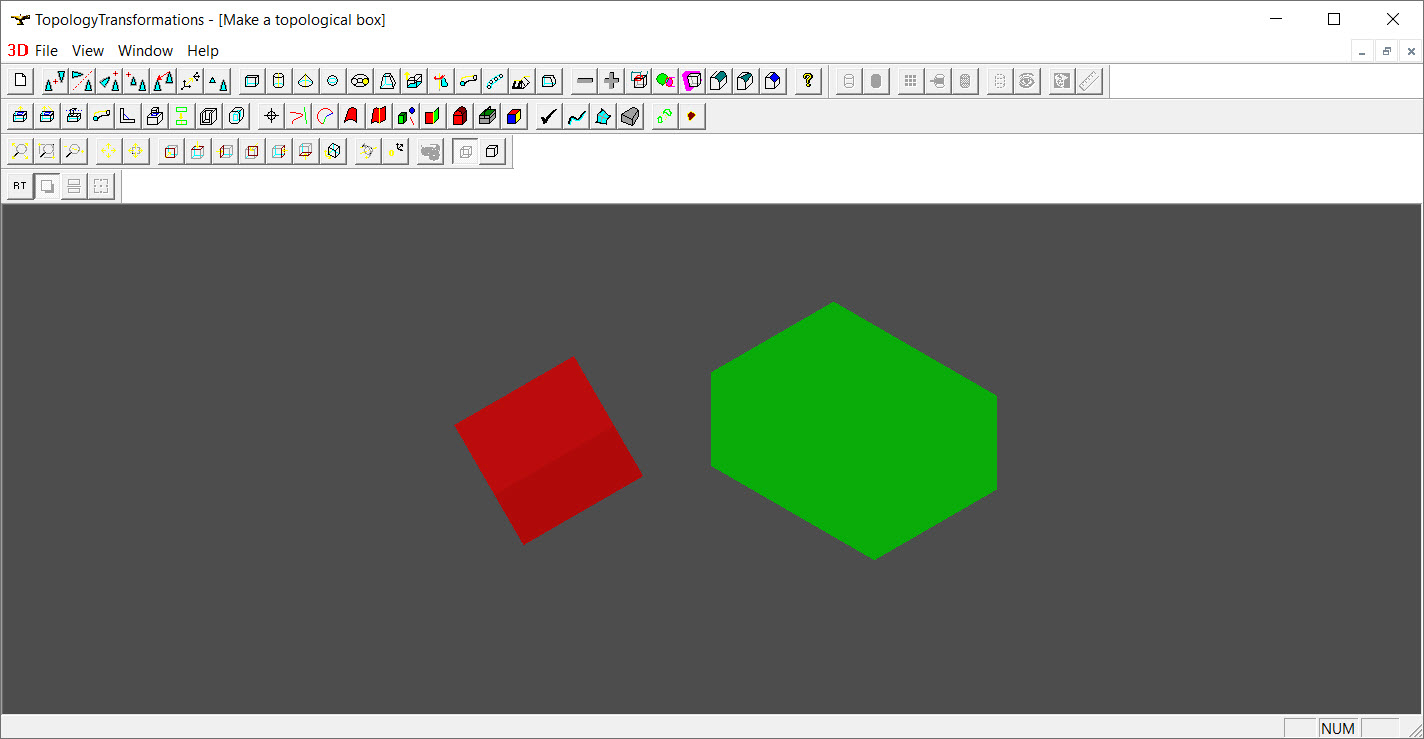The width and height of the screenshot is (1424, 739).
Task: Click the plus fuse operation icon
Action: [x=612, y=81]
